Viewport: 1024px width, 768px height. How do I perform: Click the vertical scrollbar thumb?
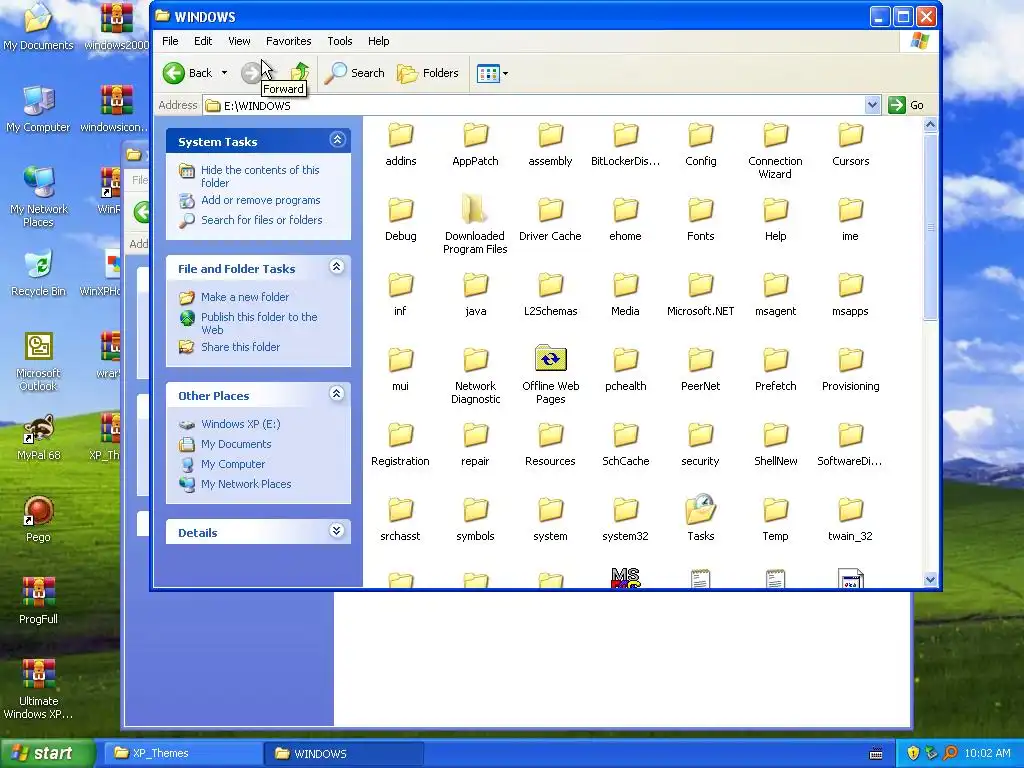click(931, 226)
